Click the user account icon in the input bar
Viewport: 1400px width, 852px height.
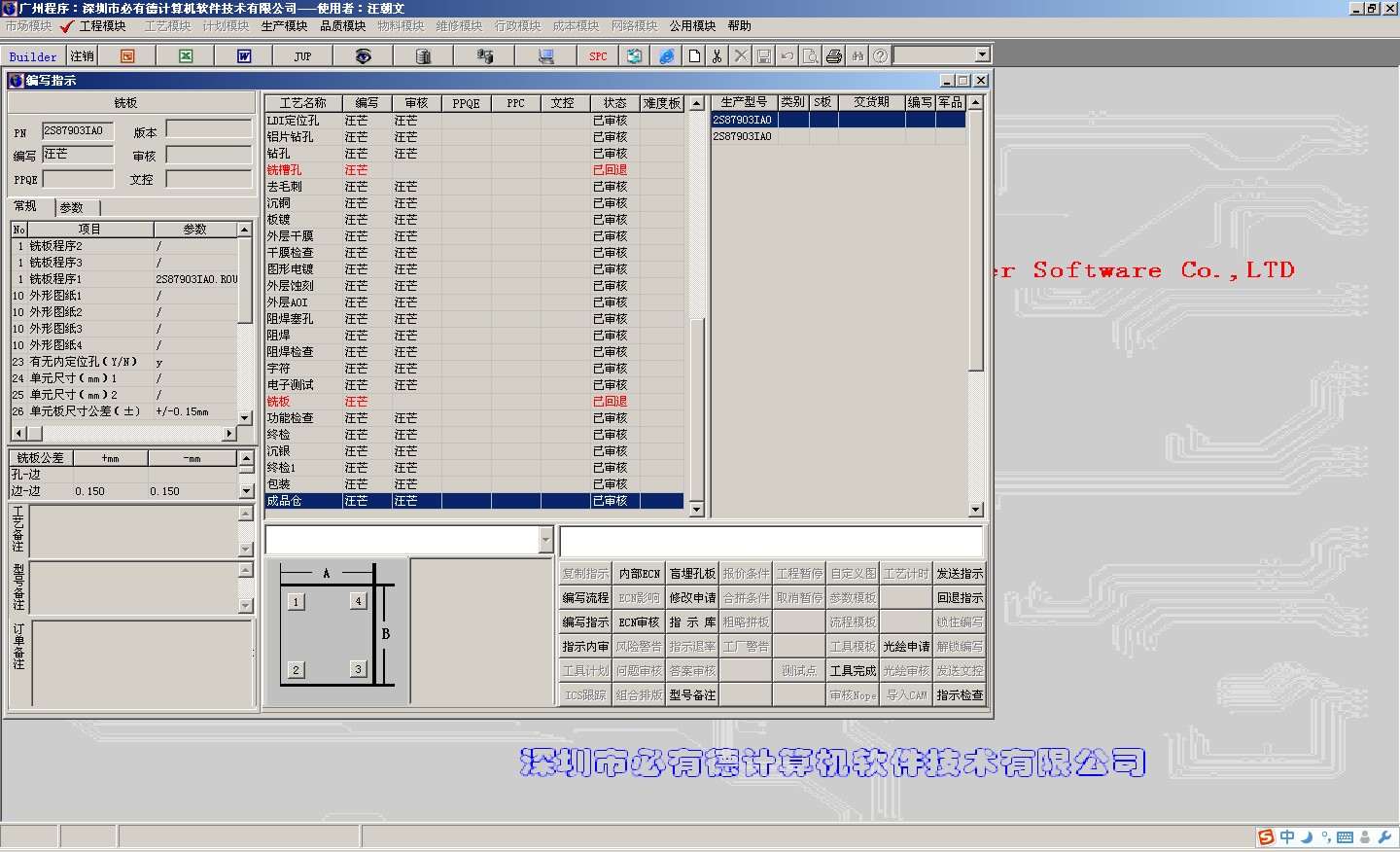click(x=1365, y=837)
